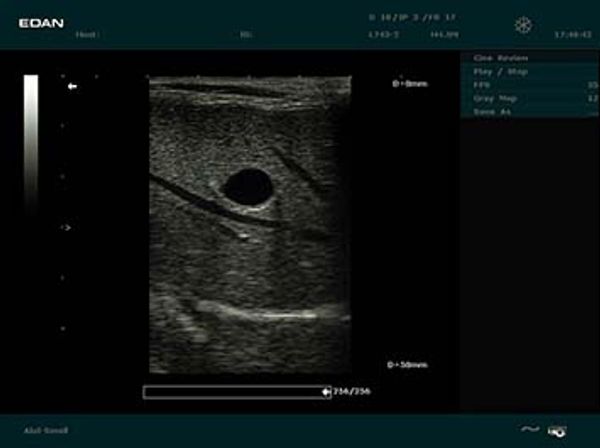Click the D=50mm depth label
600x448 pixels.
[408, 365]
